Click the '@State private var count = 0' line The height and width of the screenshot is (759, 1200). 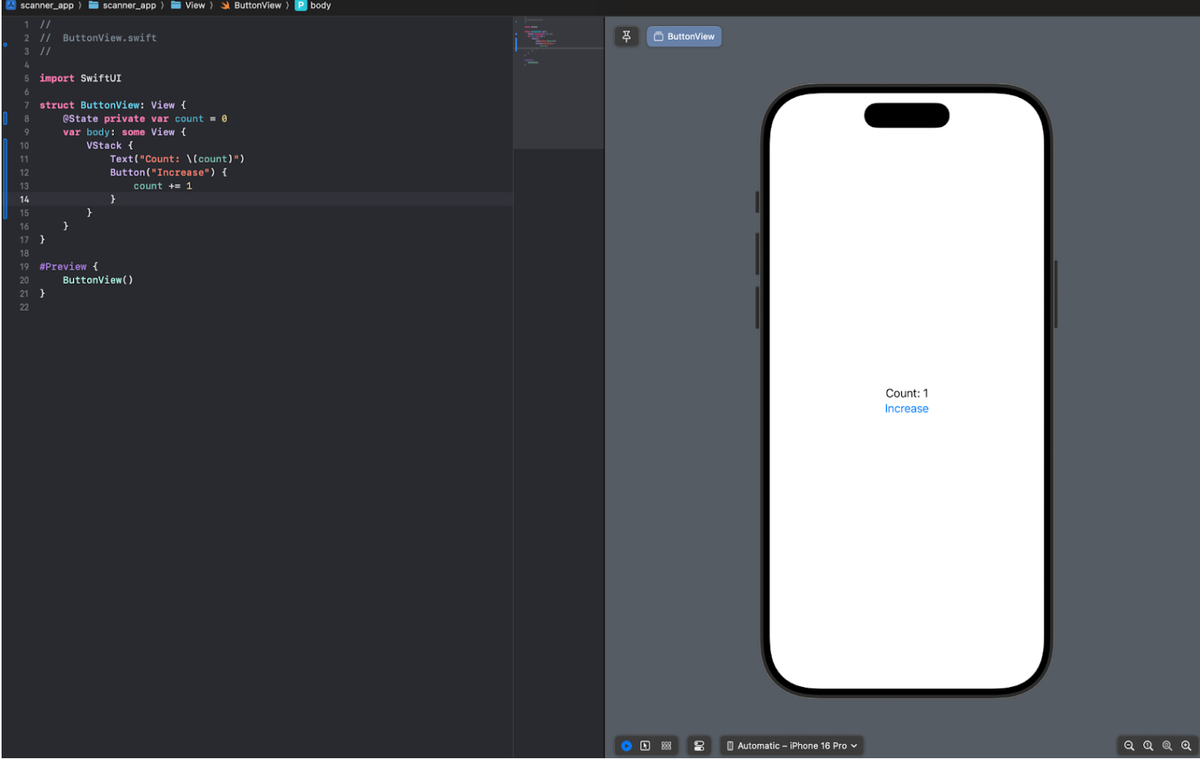coord(145,118)
